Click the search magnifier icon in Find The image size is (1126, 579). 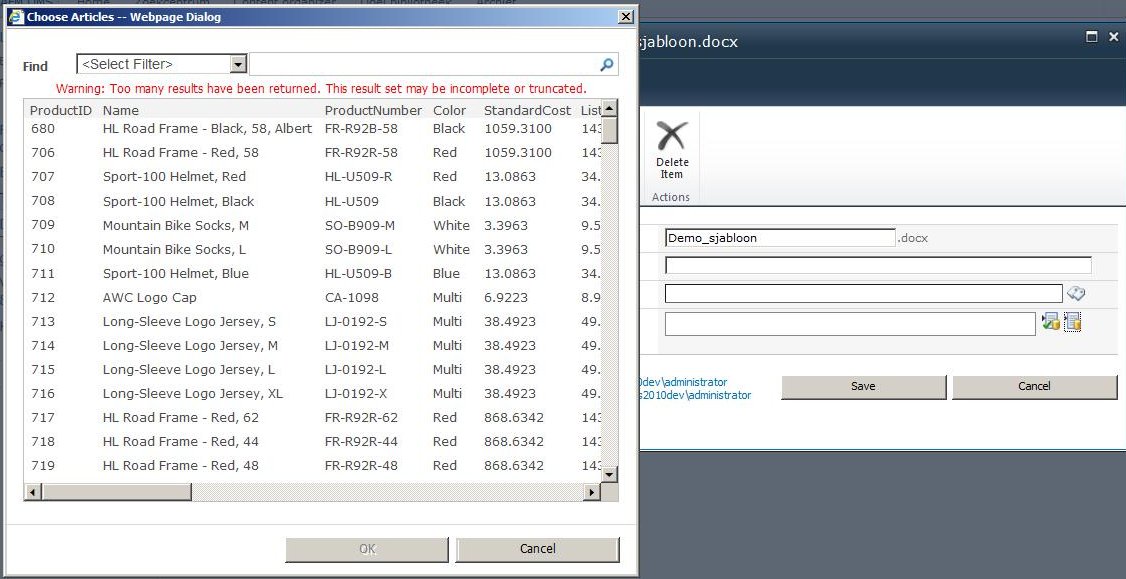pos(606,65)
